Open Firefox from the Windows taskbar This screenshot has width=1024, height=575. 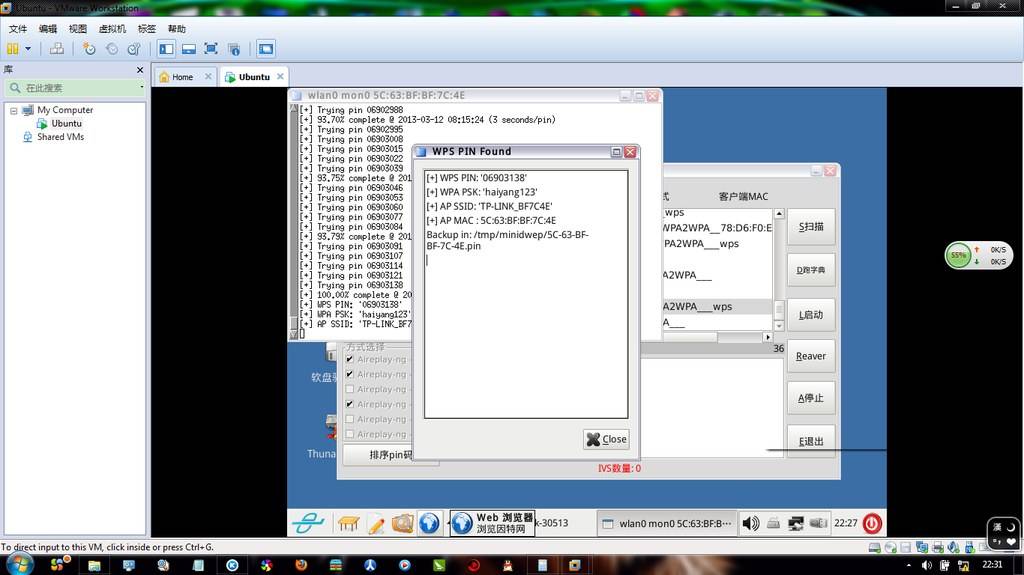tap(301, 565)
